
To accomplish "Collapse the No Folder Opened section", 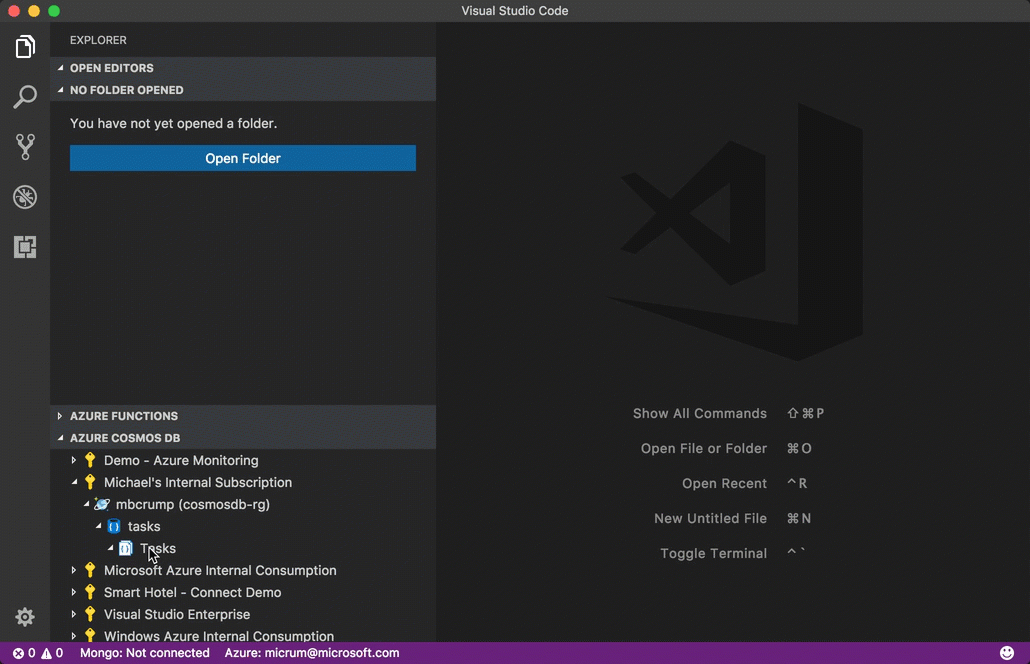I will coord(60,90).
